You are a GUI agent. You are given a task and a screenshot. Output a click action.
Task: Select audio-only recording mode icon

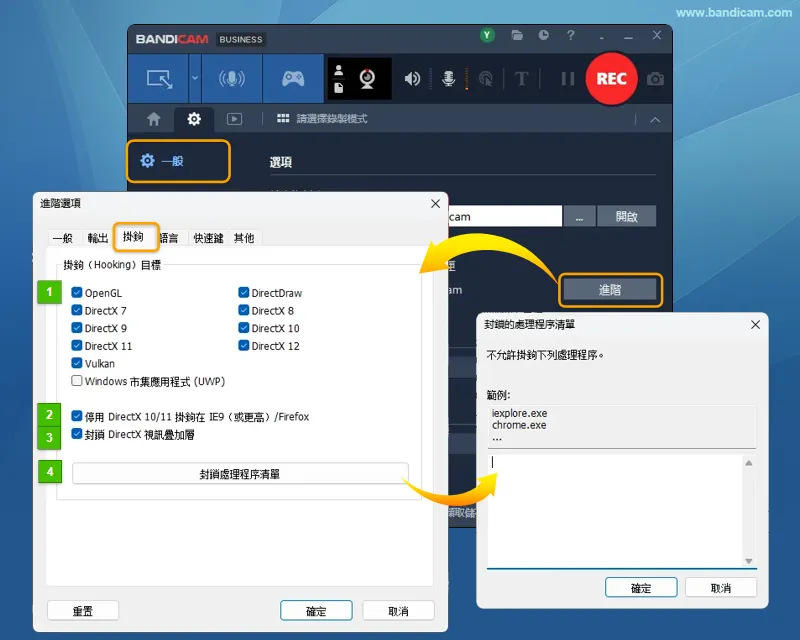pos(232,79)
